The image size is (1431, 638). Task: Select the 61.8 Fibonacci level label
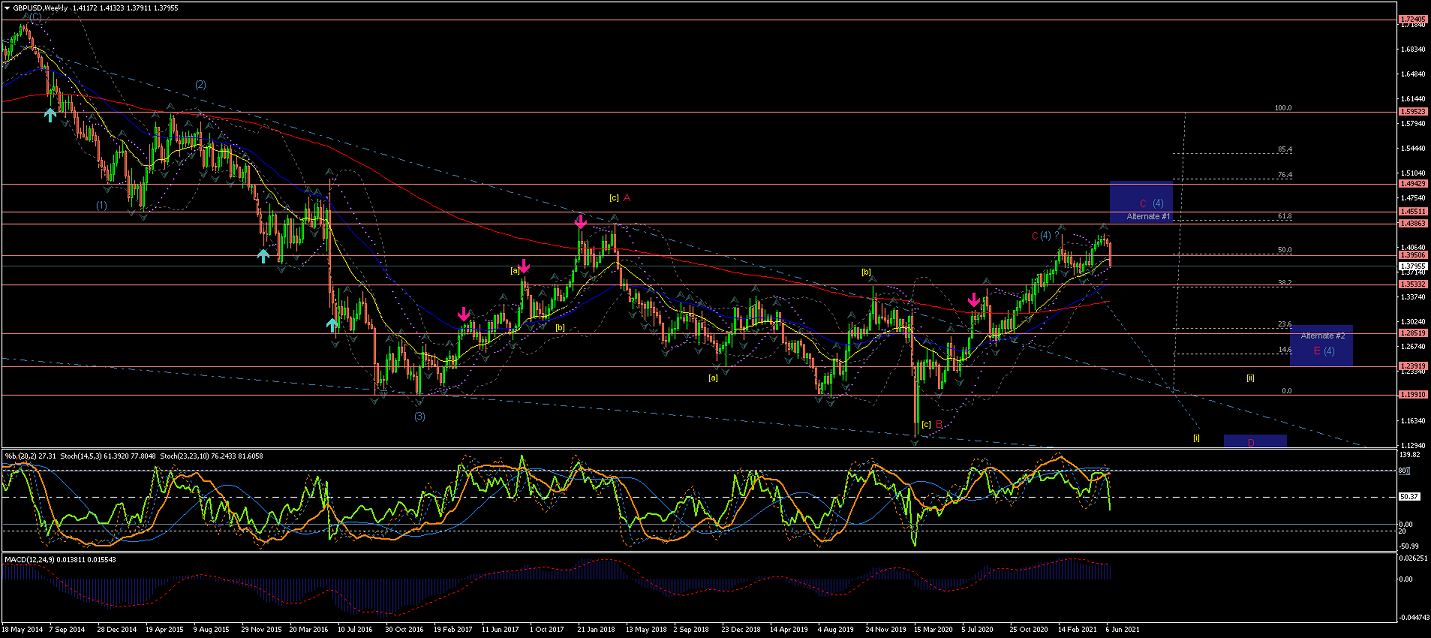click(1285, 216)
